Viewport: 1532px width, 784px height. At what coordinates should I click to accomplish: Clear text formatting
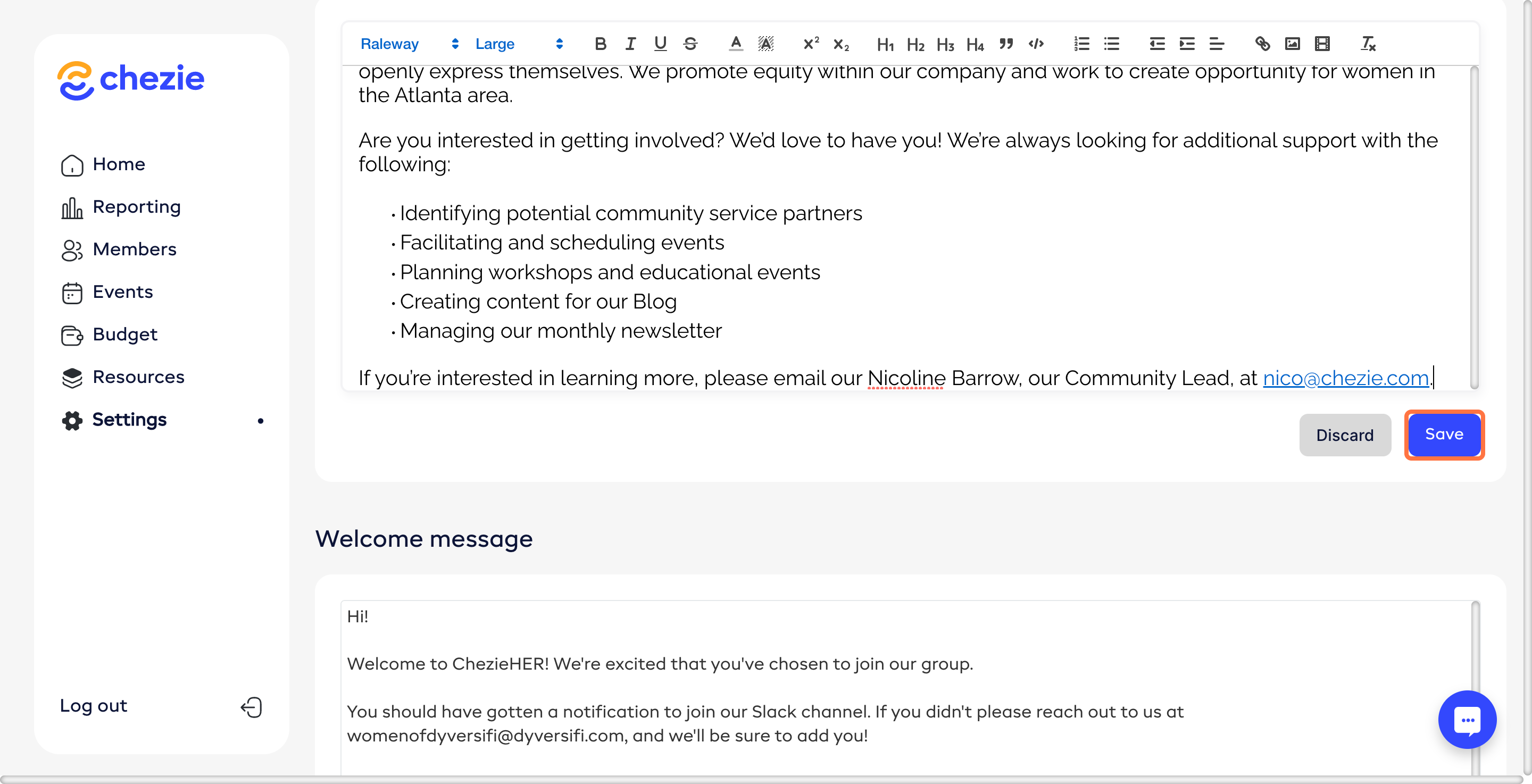pyautogui.click(x=1367, y=44)
